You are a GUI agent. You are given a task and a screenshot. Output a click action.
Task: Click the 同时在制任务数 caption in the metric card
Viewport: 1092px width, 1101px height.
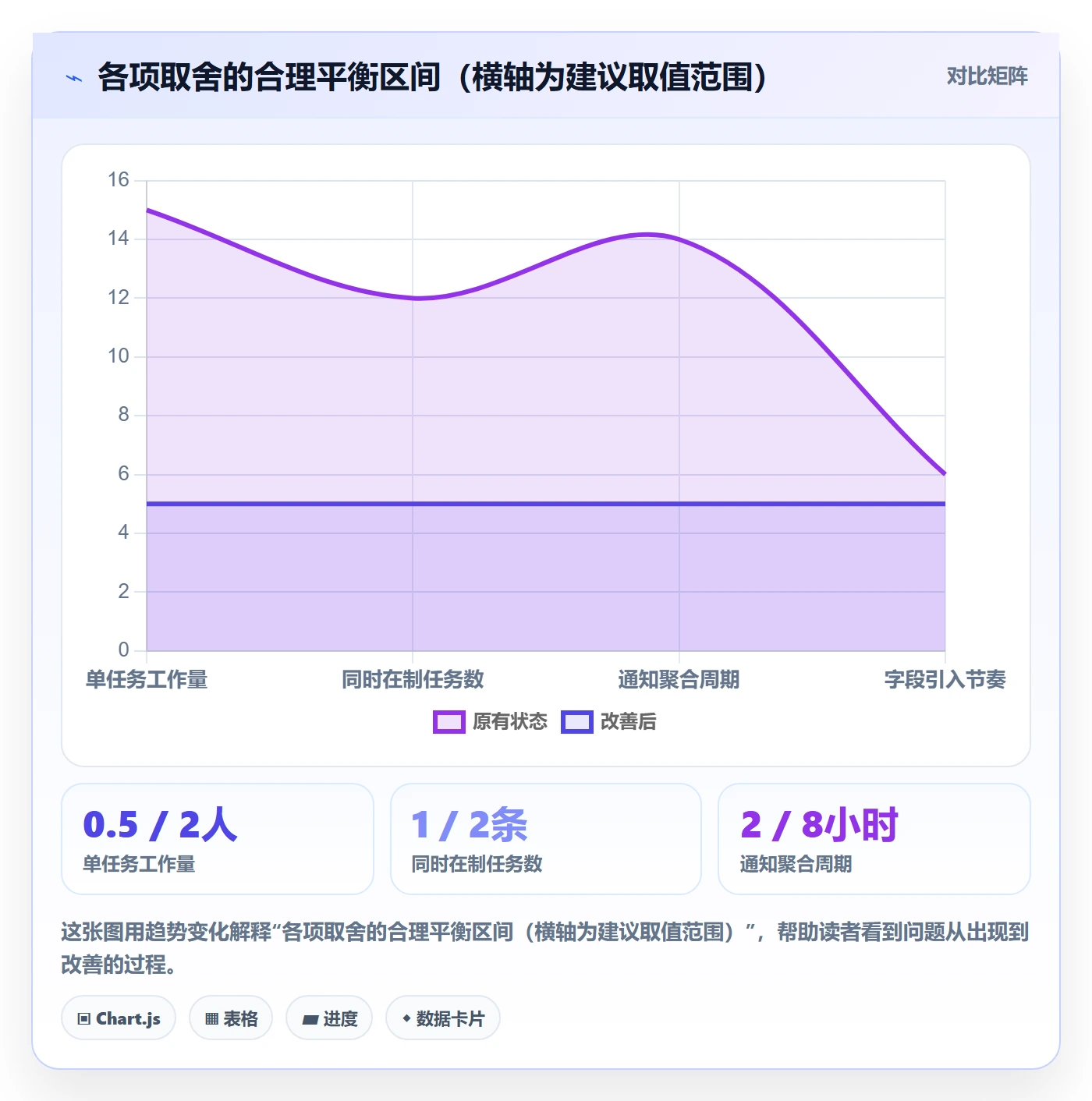[x=477, y=864]
